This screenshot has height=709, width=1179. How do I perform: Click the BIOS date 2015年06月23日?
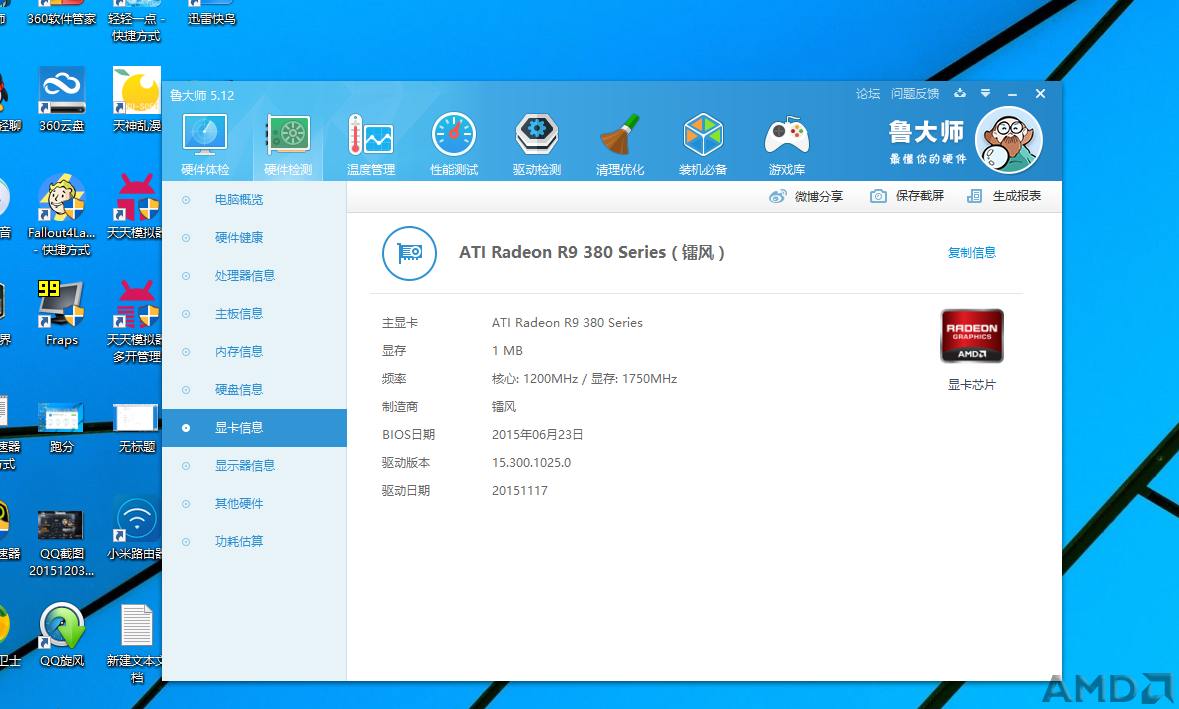[538, 435]
